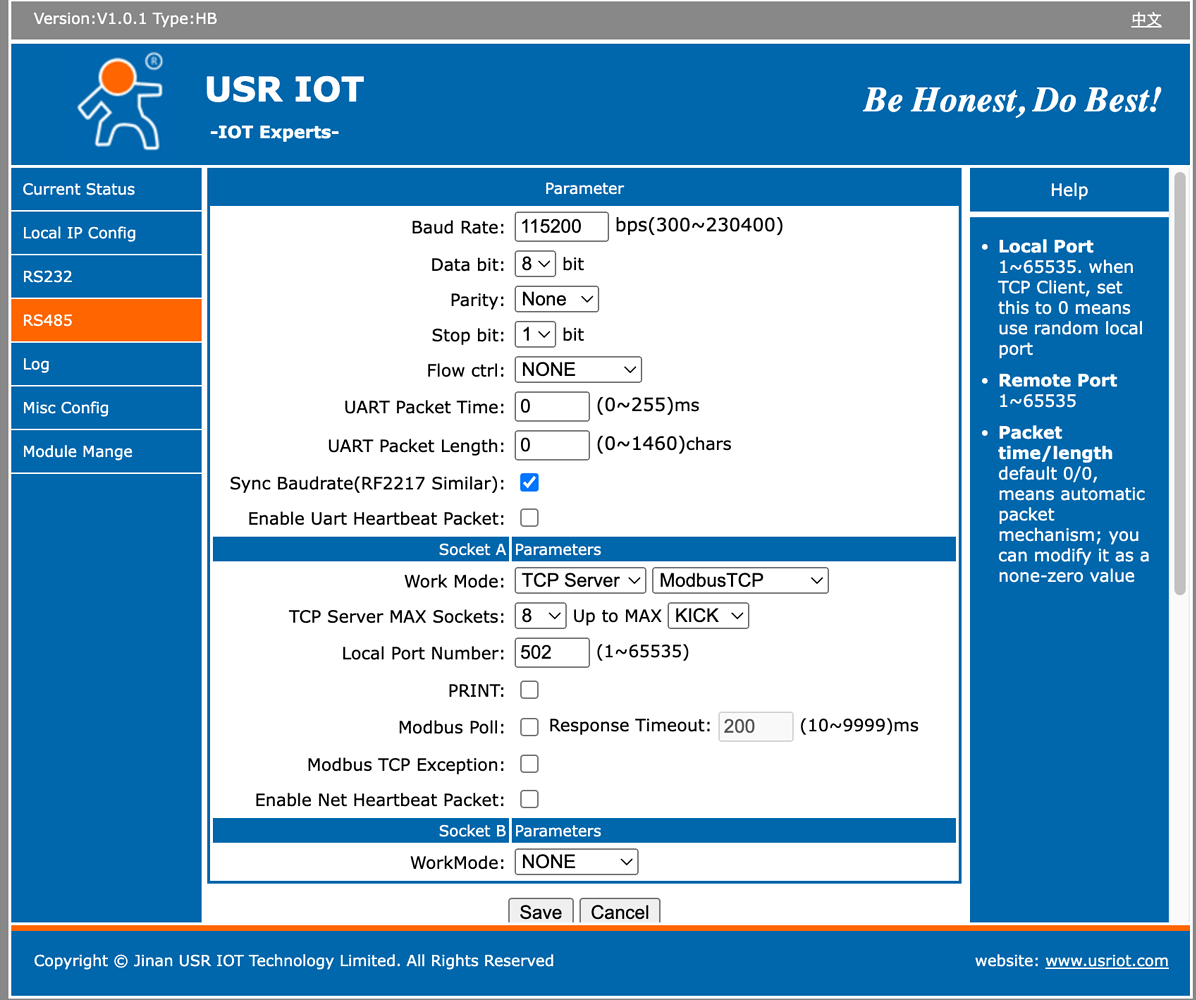Open the www.usriot.com website link
Image resolution: width=1196 pixels, height=1000 pixels.
coord(1106,961)
